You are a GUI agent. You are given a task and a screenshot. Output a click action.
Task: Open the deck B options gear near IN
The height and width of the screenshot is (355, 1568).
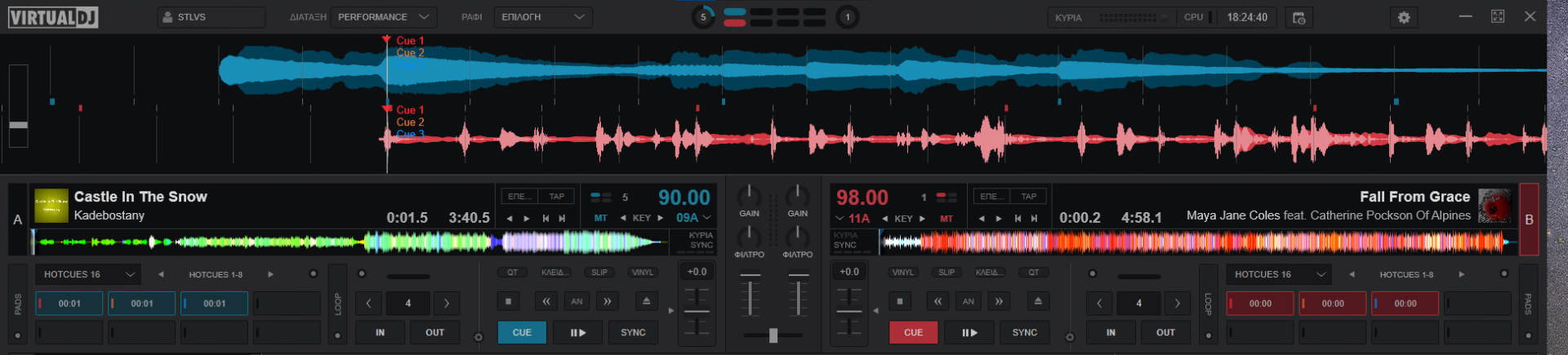pyautogui.click(x=1070, y=337)
